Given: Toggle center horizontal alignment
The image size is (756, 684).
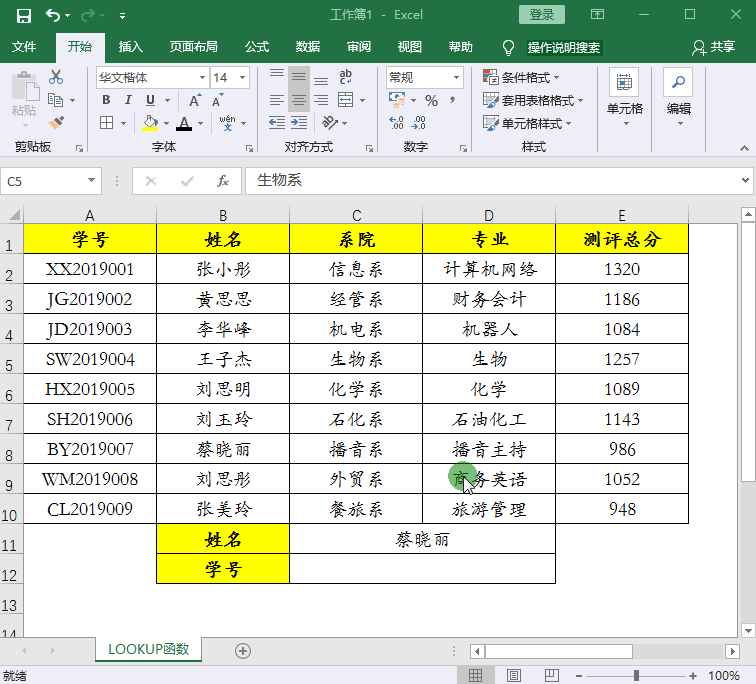Looking at the screenshot, I should (299, 100).
